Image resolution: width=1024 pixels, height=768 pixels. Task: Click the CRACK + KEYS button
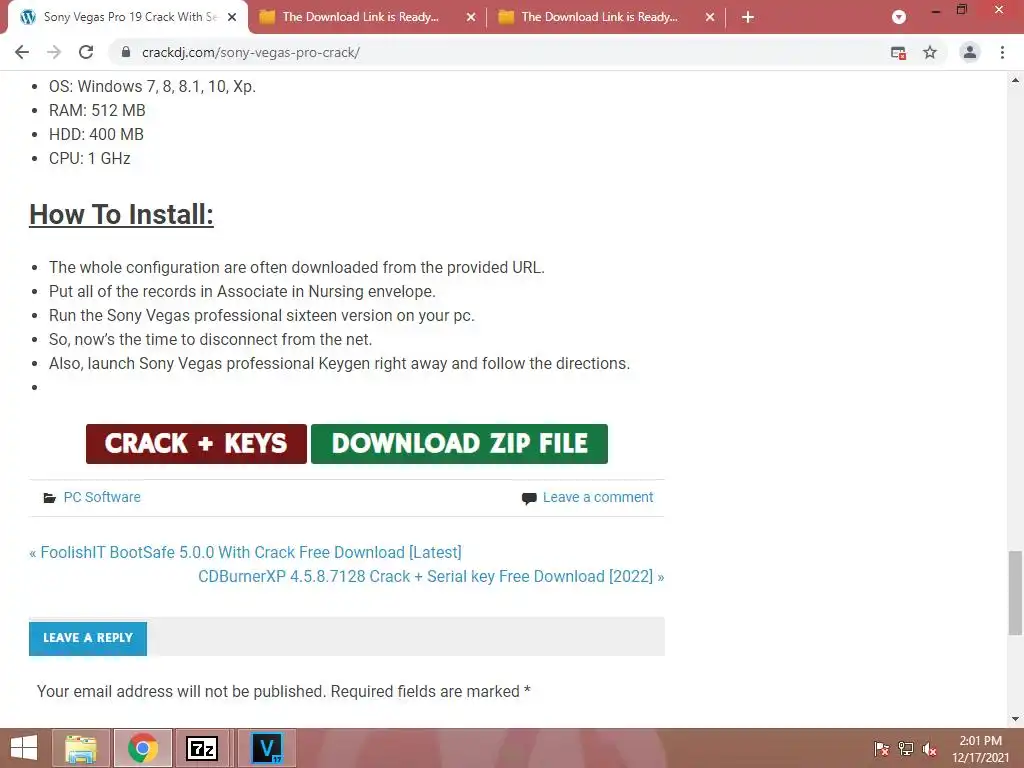pyautogui.click(x=196, y=444)
